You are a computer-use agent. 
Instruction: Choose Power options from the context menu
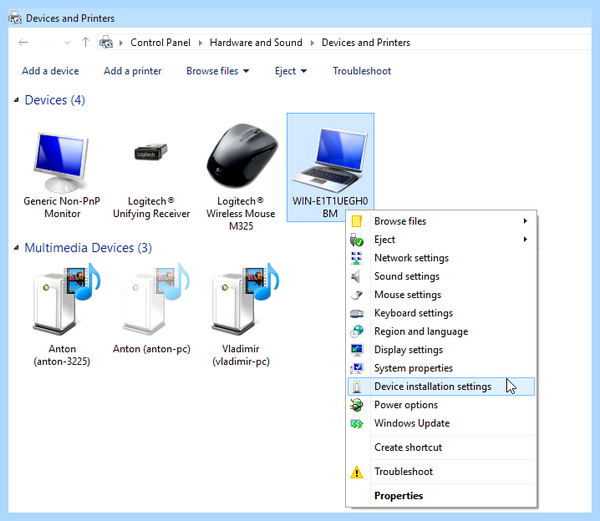(x=441, y=405)
